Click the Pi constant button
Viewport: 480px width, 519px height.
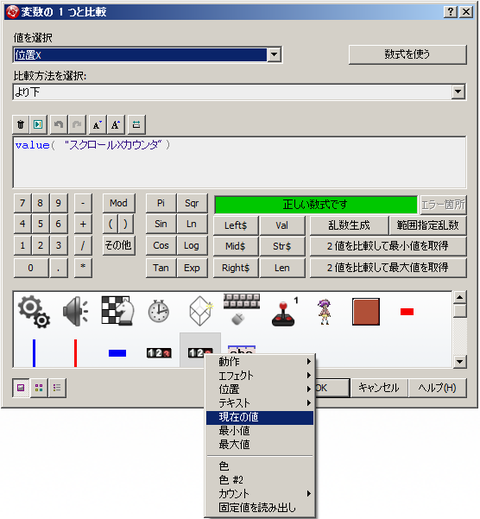coord(161,203)
